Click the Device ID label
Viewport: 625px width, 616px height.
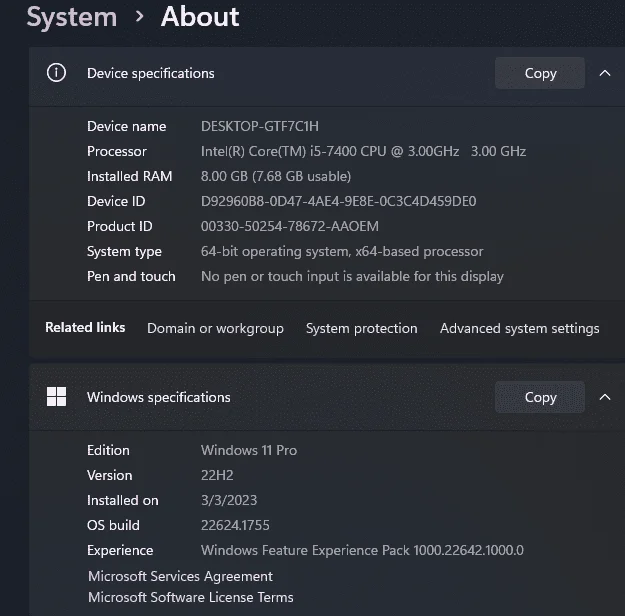116,201
